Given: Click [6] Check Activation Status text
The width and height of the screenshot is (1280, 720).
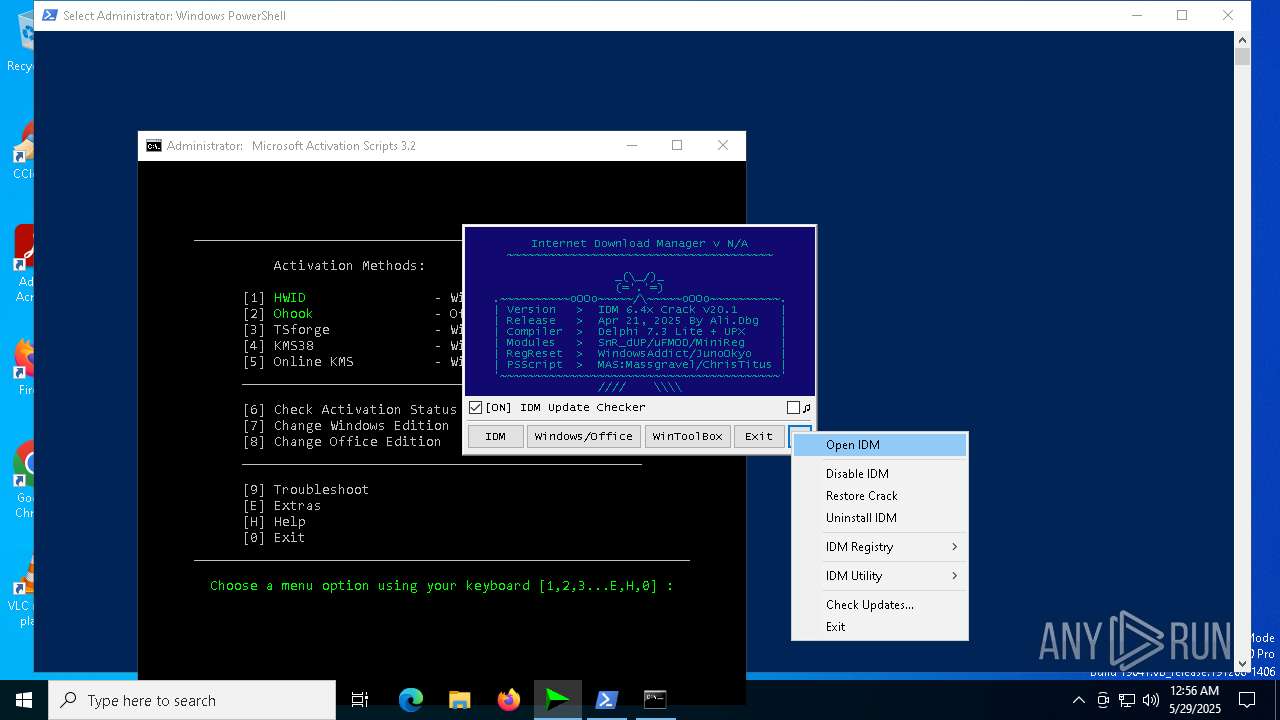Looking at the screenshot, I should pyautogui.click(x=350, y=410).
